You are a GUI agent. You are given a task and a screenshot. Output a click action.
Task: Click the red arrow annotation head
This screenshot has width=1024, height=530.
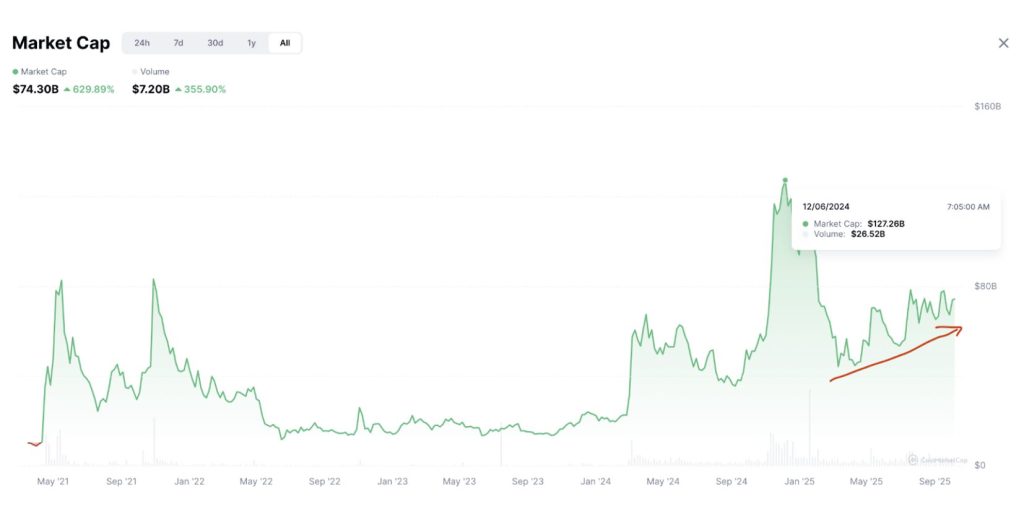[958, 329]
